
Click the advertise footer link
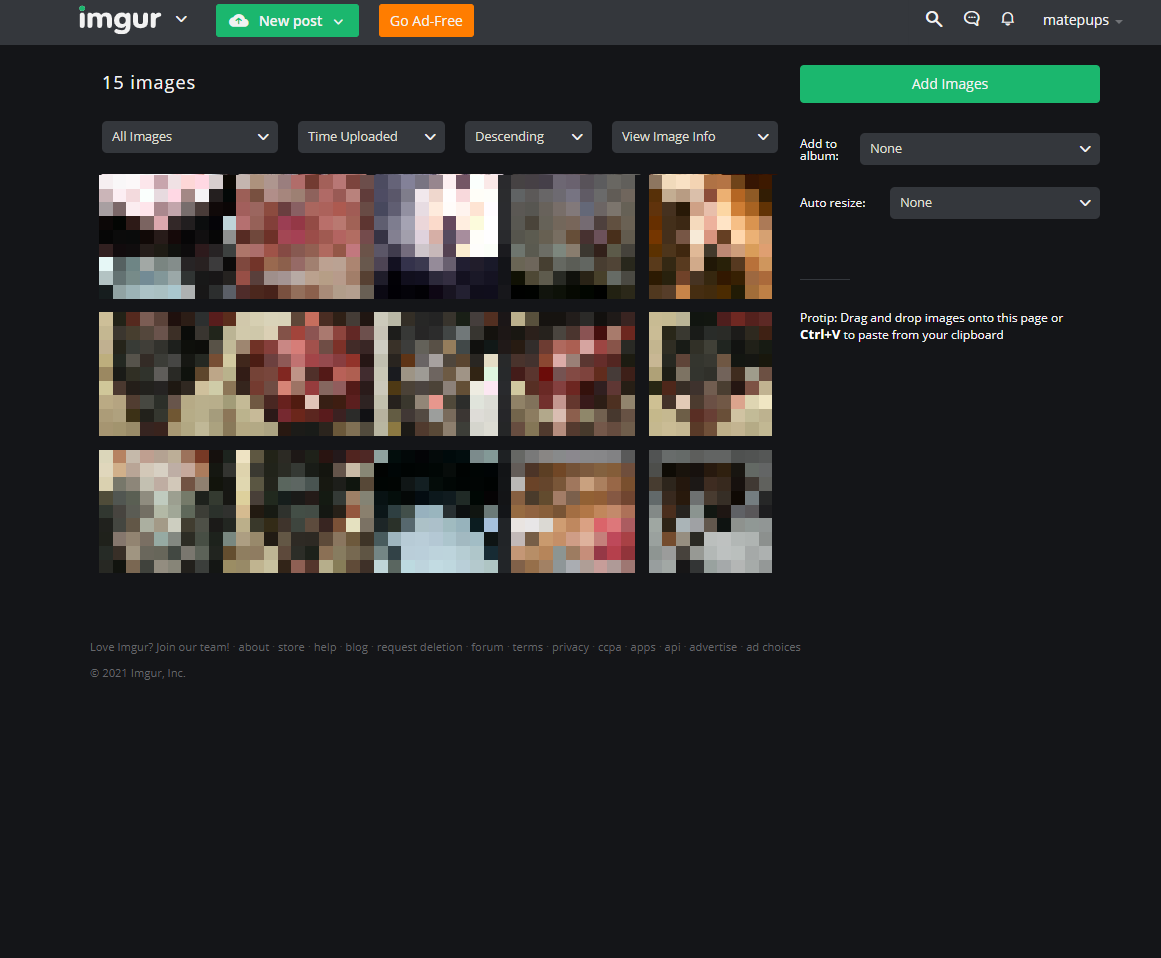pyautogui.click(x=713, y=647)
